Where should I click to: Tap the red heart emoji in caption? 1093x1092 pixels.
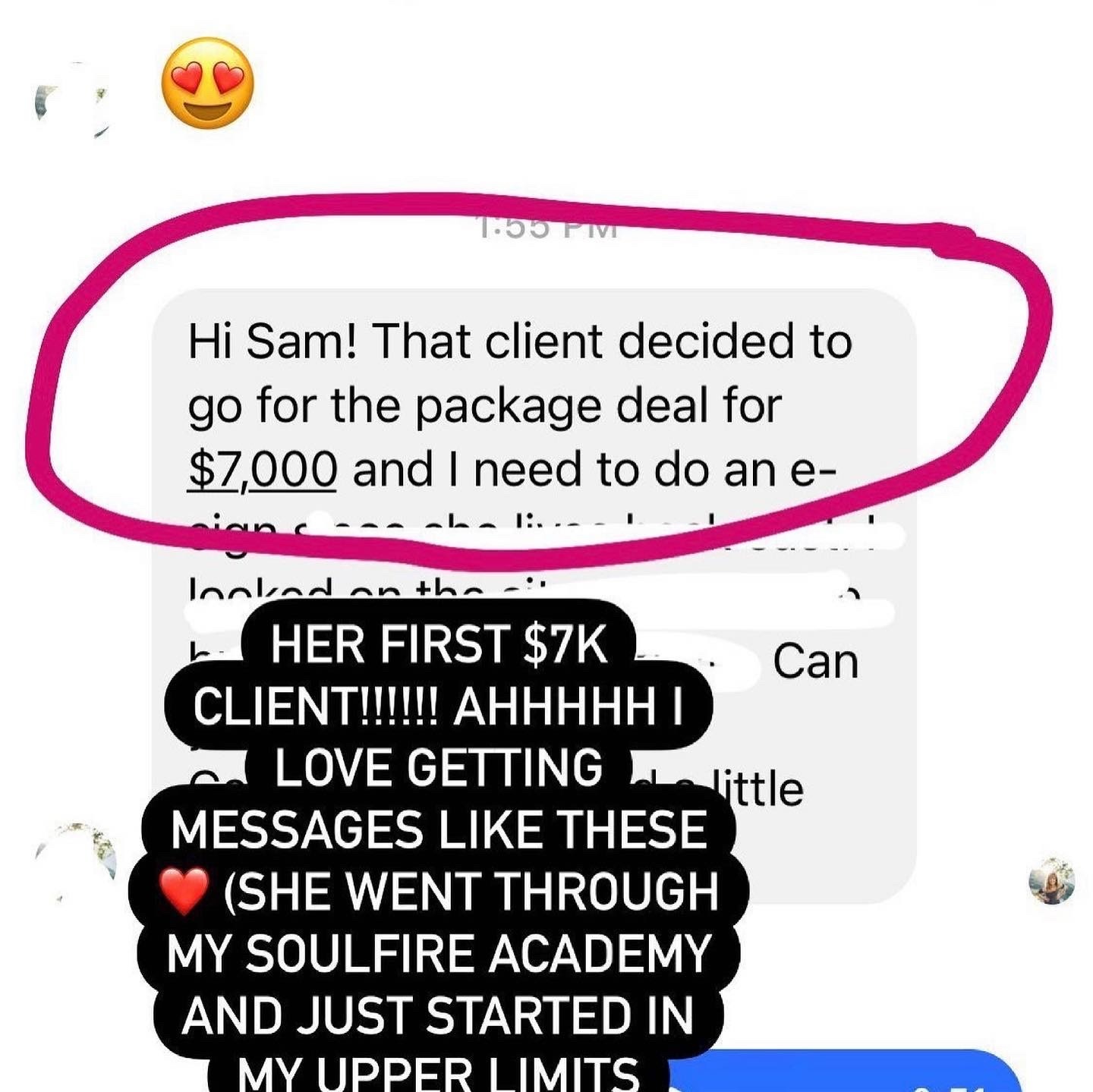pos(183,891)
